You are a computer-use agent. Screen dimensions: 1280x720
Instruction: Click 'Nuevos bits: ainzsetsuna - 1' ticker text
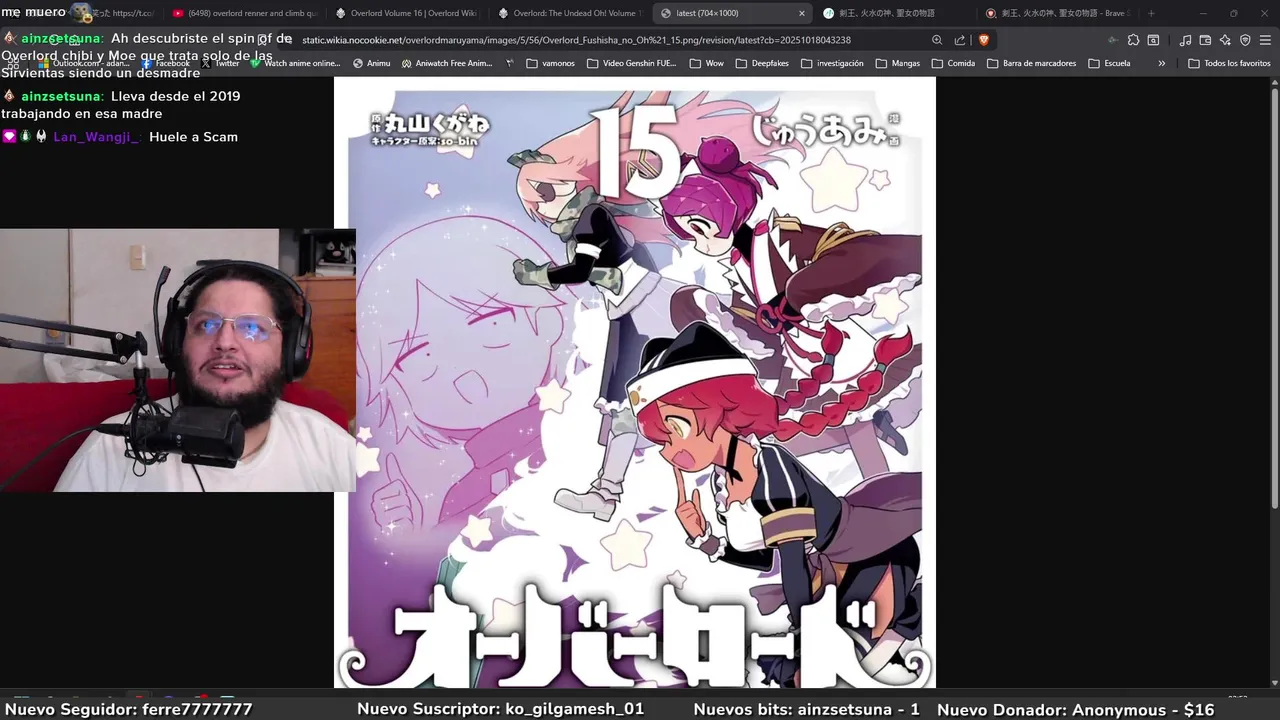806,709
